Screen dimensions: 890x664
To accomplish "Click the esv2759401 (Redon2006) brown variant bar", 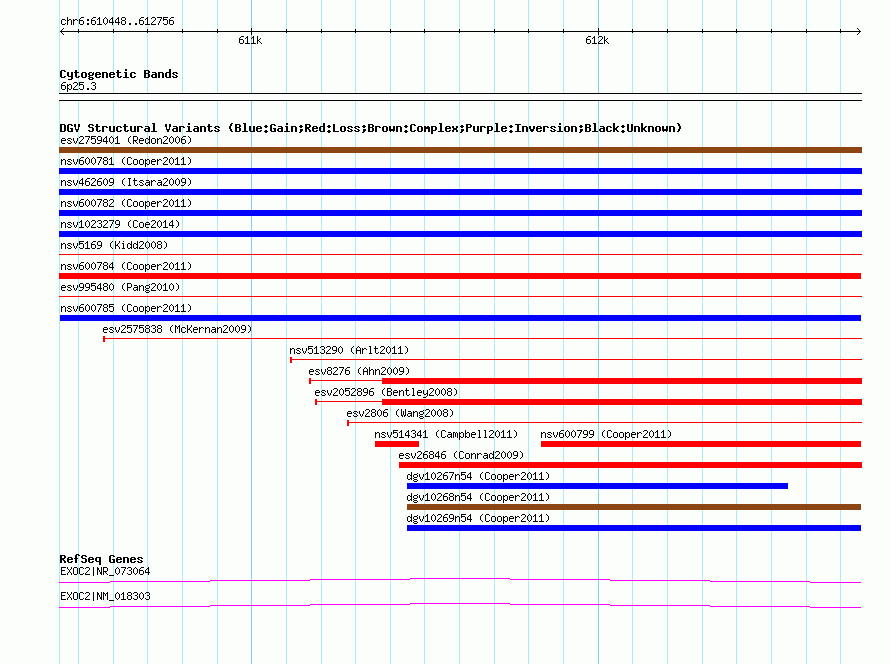I will 460,150.
